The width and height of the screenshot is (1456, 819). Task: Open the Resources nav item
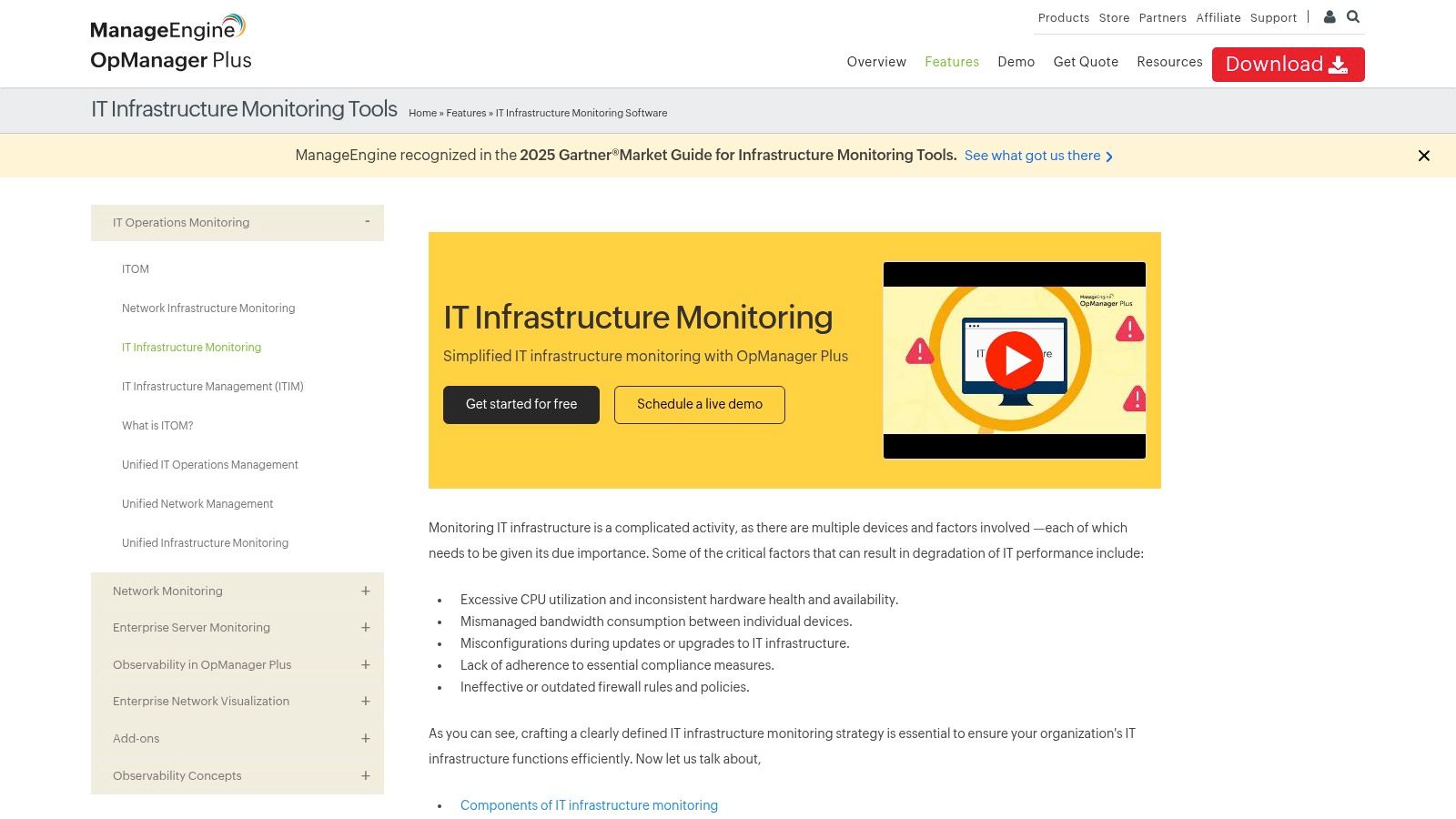point(1169,62)
